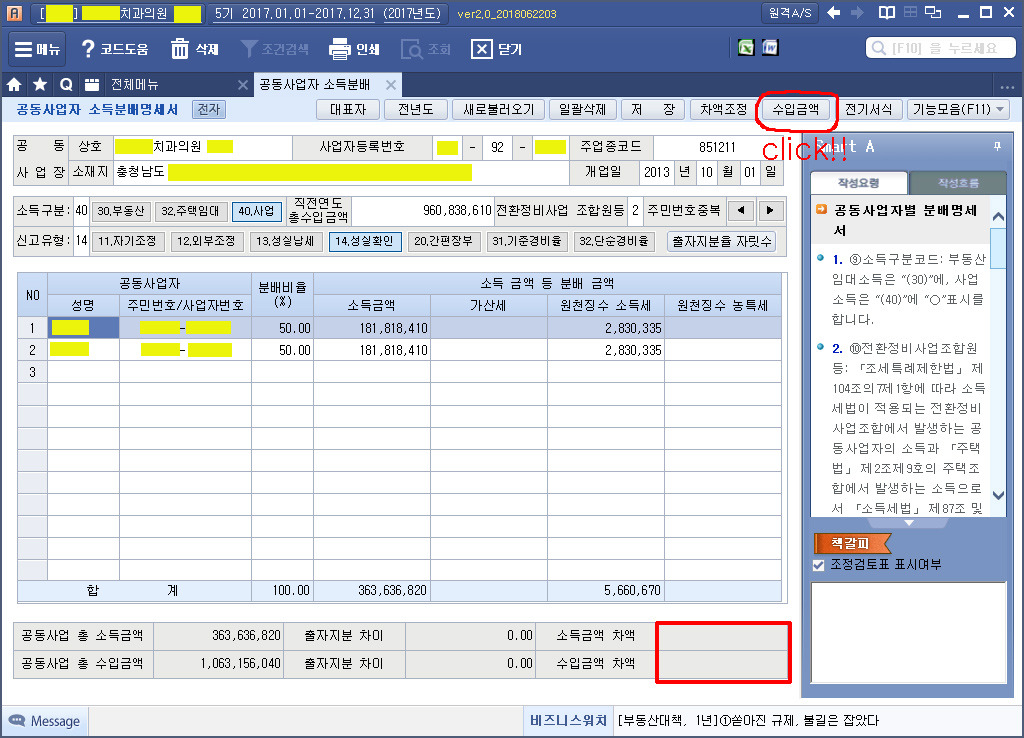Select filing type 31.기준경비율

(527, 242)
